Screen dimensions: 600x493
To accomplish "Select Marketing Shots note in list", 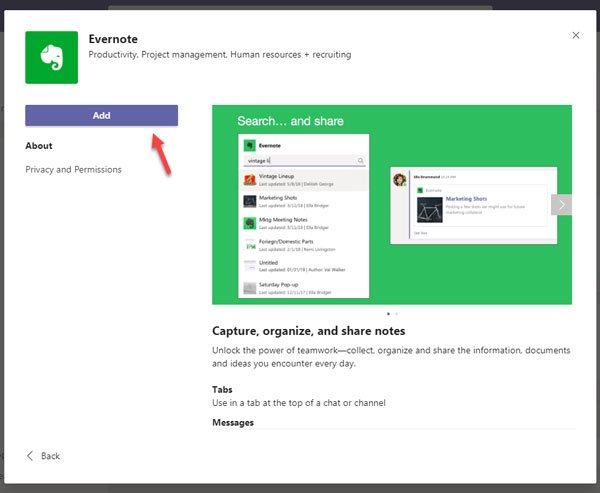I will [304, 201].
